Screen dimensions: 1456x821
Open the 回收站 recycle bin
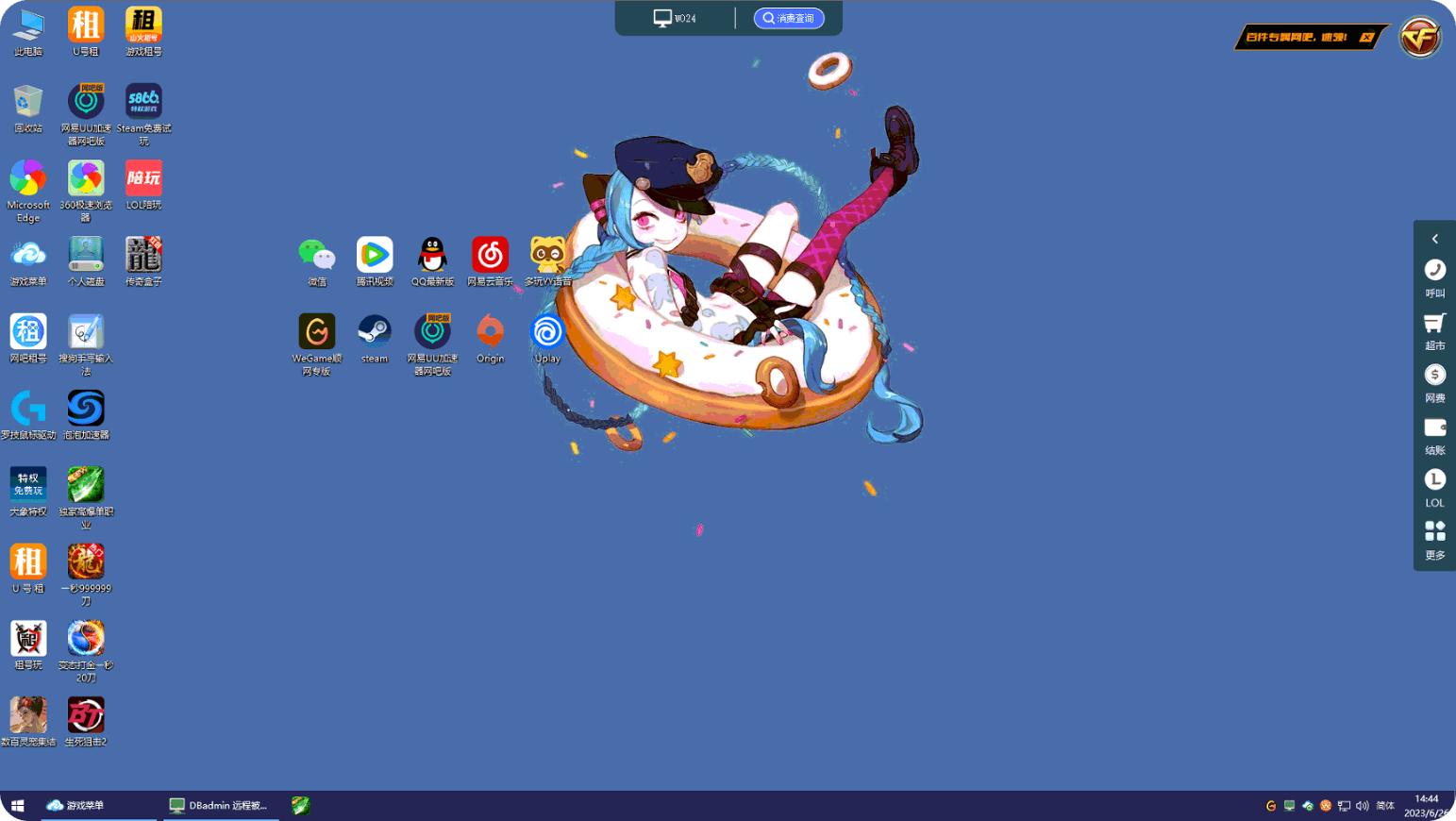coord(28,109)
